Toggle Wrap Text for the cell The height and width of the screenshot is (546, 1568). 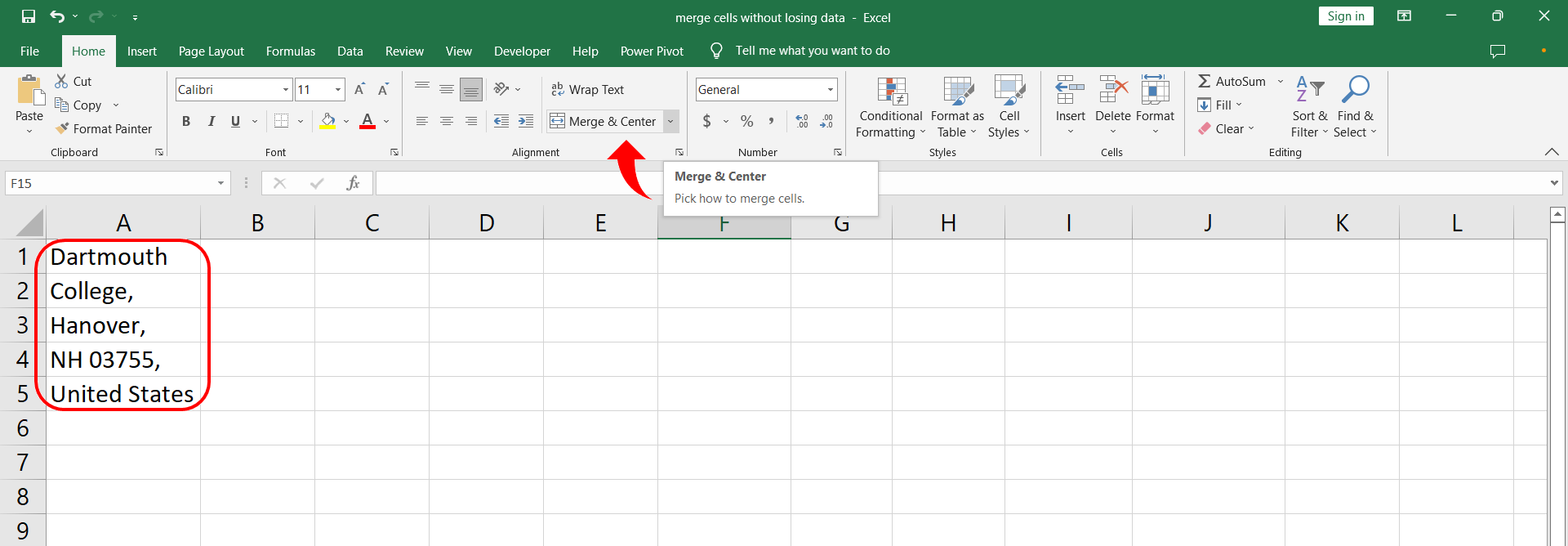click(588, 89)
